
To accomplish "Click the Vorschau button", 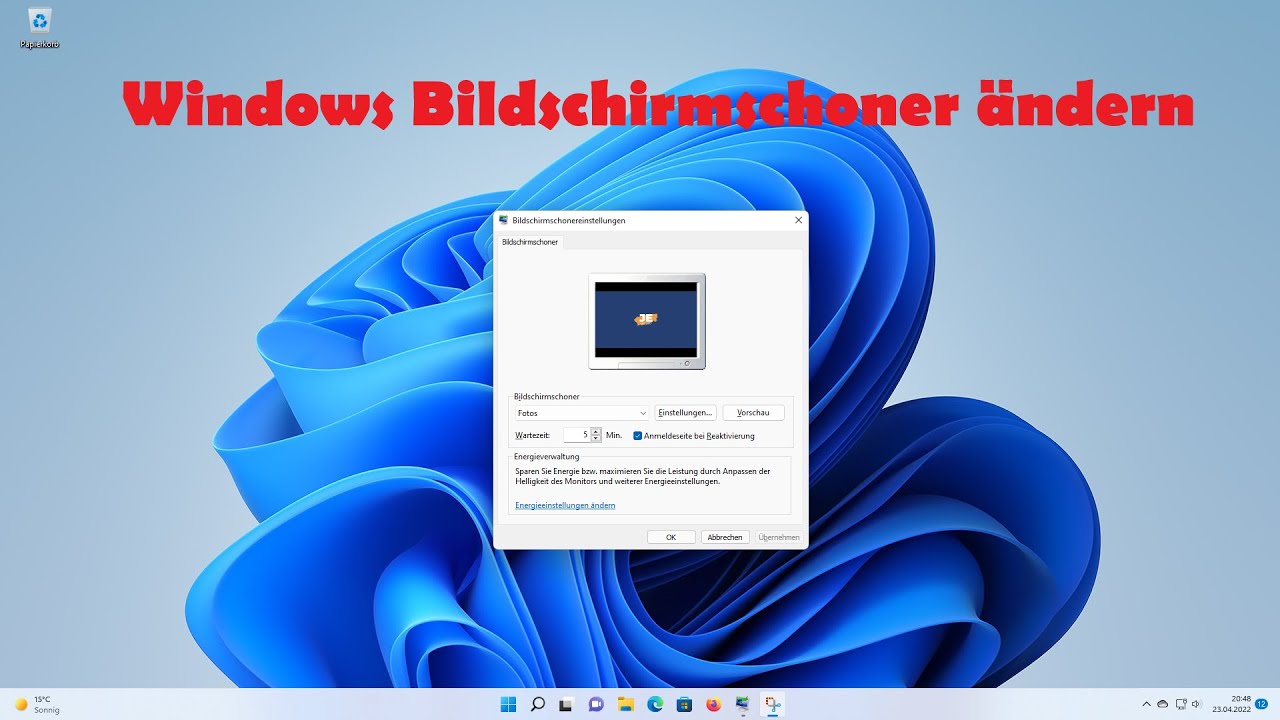I will coord(753,413).
